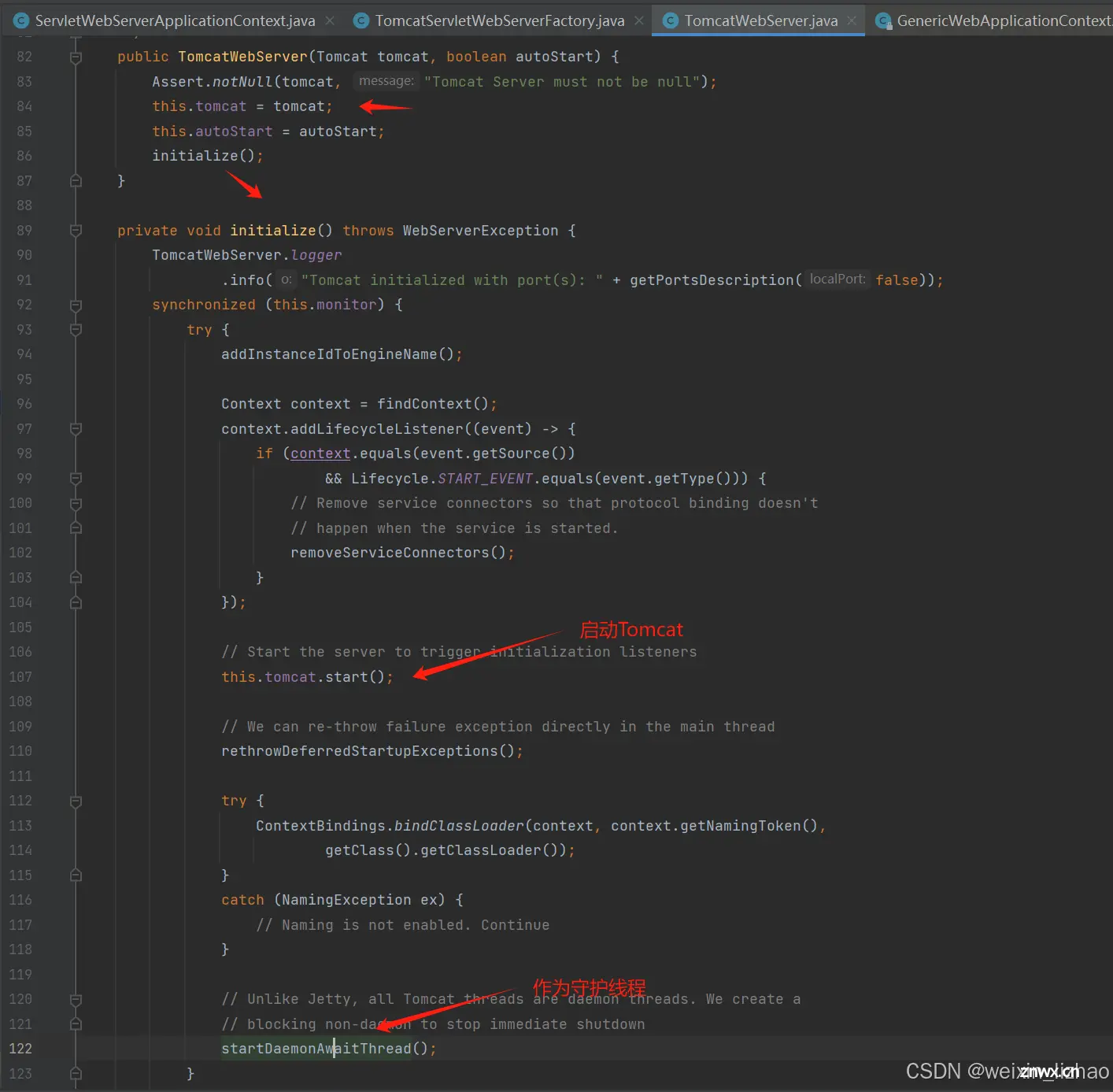Close the ServletWebServerApplicationContext.java tab
This screenshot has height=1092, width=1113.
pyautogui.click(x=330, y=21)
